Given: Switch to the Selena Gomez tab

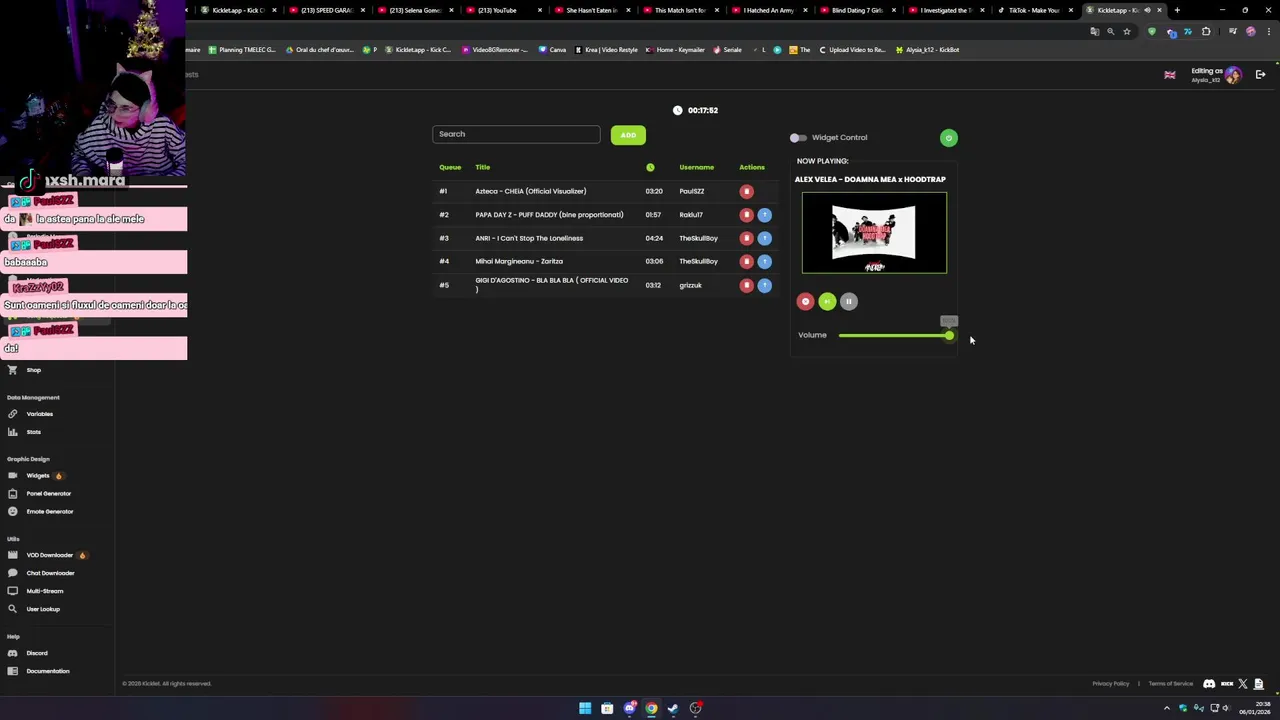Looking at the screenshot, I should coord(415,10).
